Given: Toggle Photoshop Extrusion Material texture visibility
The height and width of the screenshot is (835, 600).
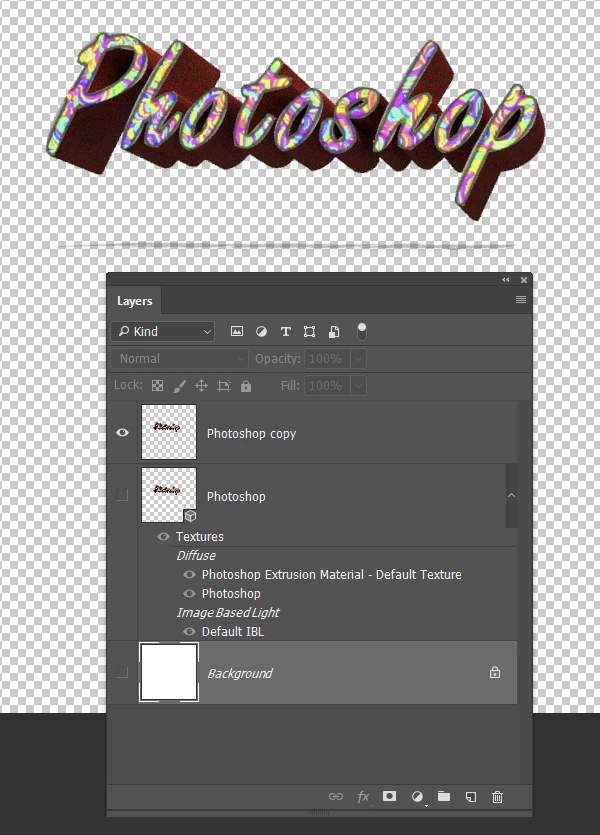Looking at the screenshot, I should (x=189, y=575).
